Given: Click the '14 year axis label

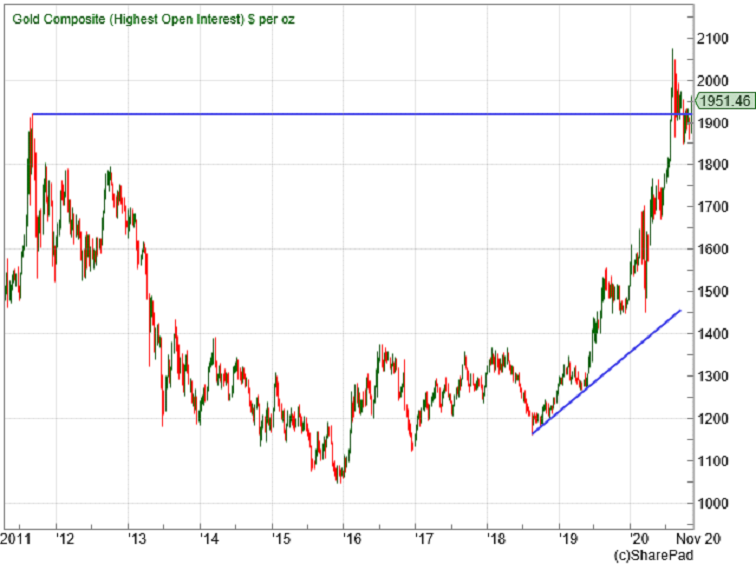Looking at the screenshot, I should [x=208, y=537].
